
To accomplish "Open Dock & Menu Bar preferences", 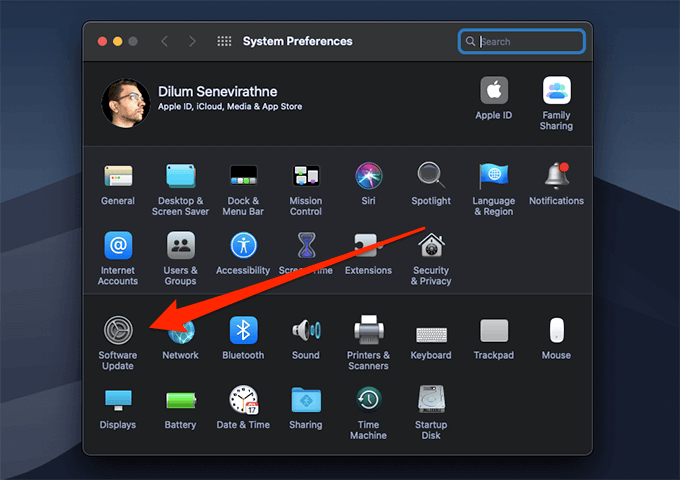I will 243,177.
